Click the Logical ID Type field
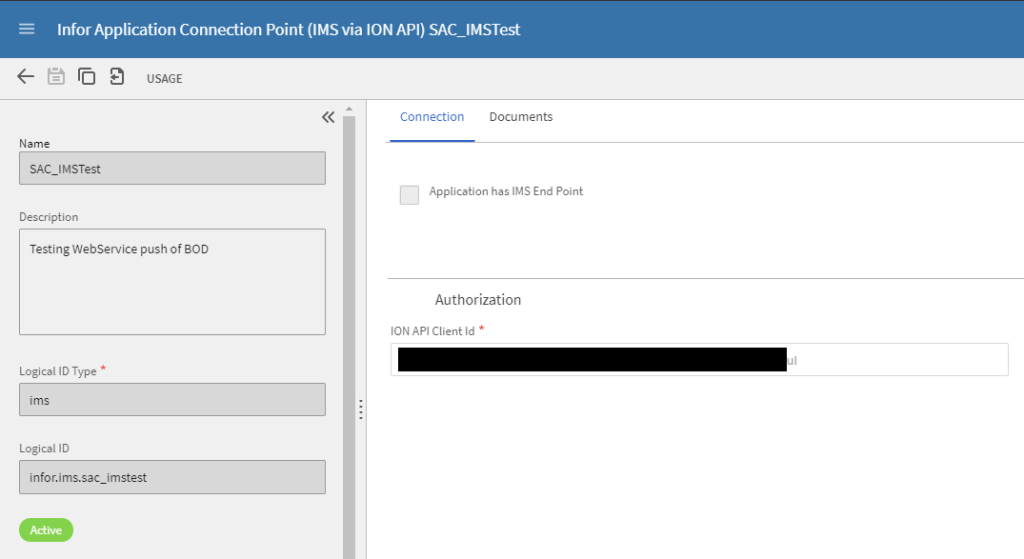 172,400
